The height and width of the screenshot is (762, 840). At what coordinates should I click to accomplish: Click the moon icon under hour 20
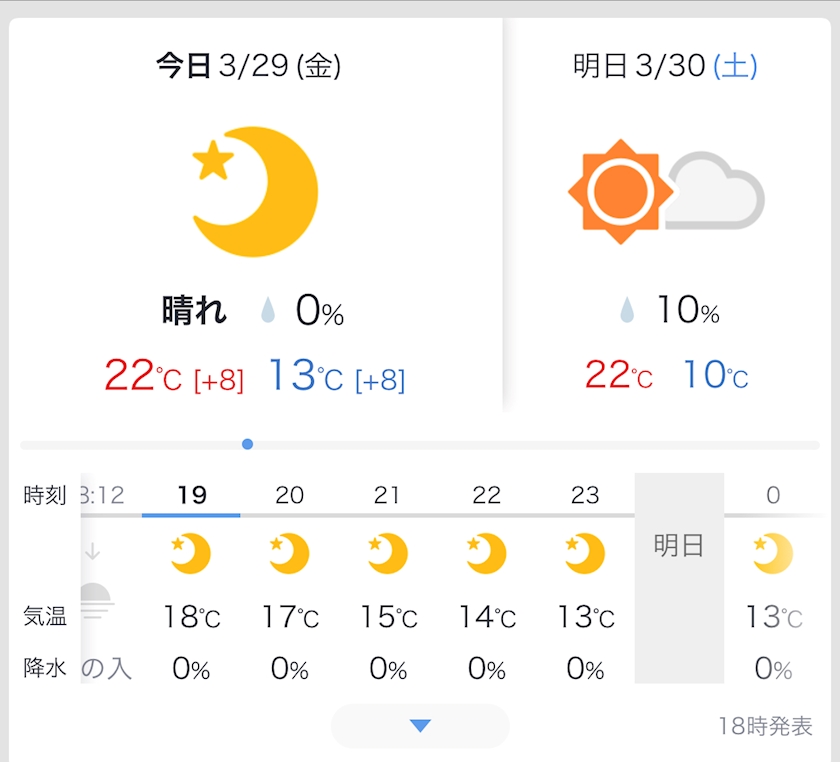[x=289, y=553]
